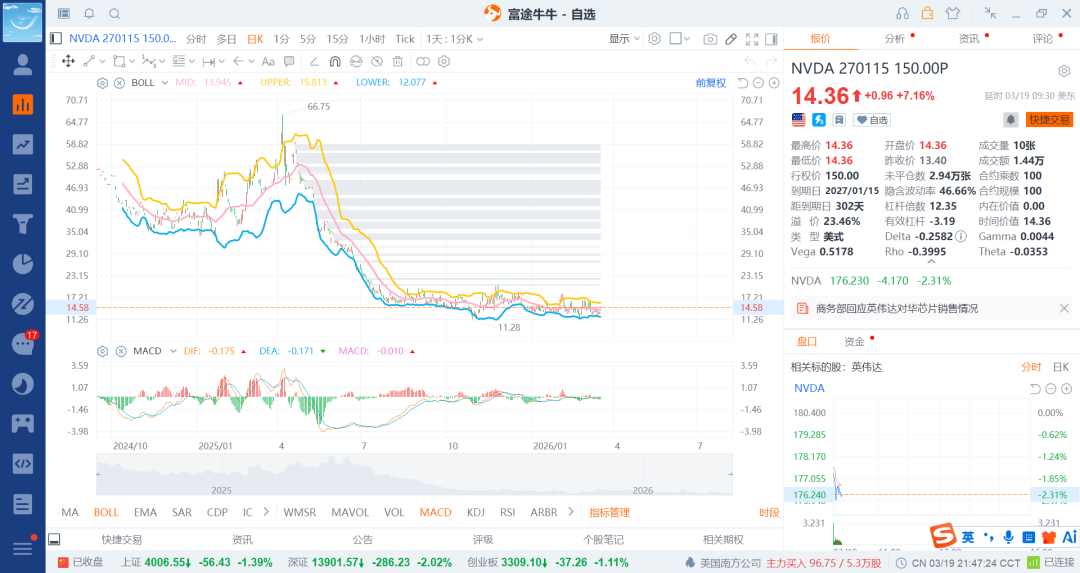Set price alert with bell icon

click(x=1010, y=120)
